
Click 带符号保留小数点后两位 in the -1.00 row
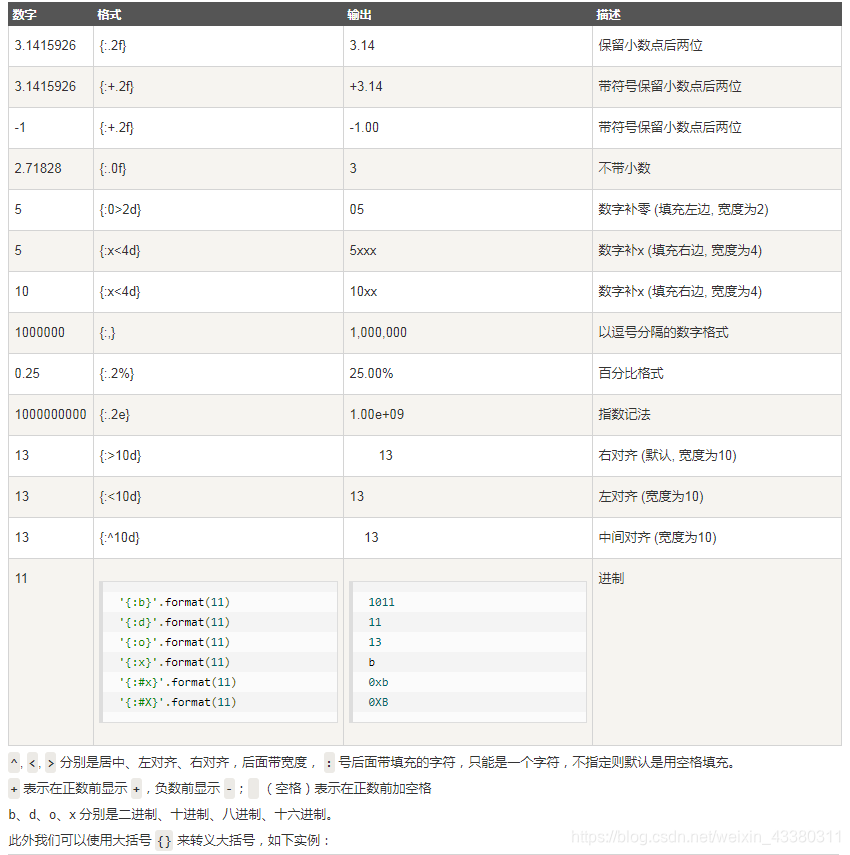[670, 127]
